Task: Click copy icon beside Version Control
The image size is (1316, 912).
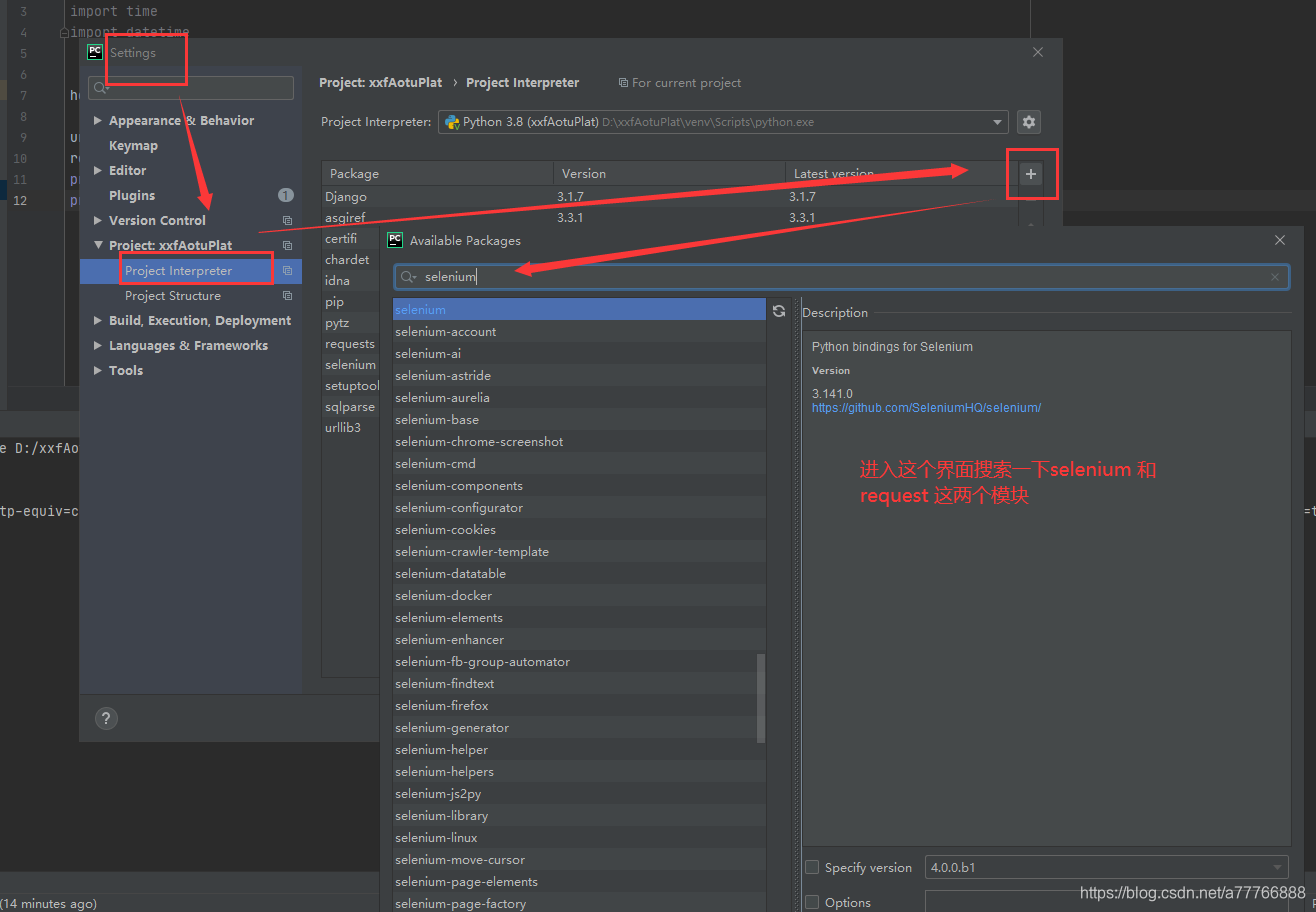Action: point(287,220)
